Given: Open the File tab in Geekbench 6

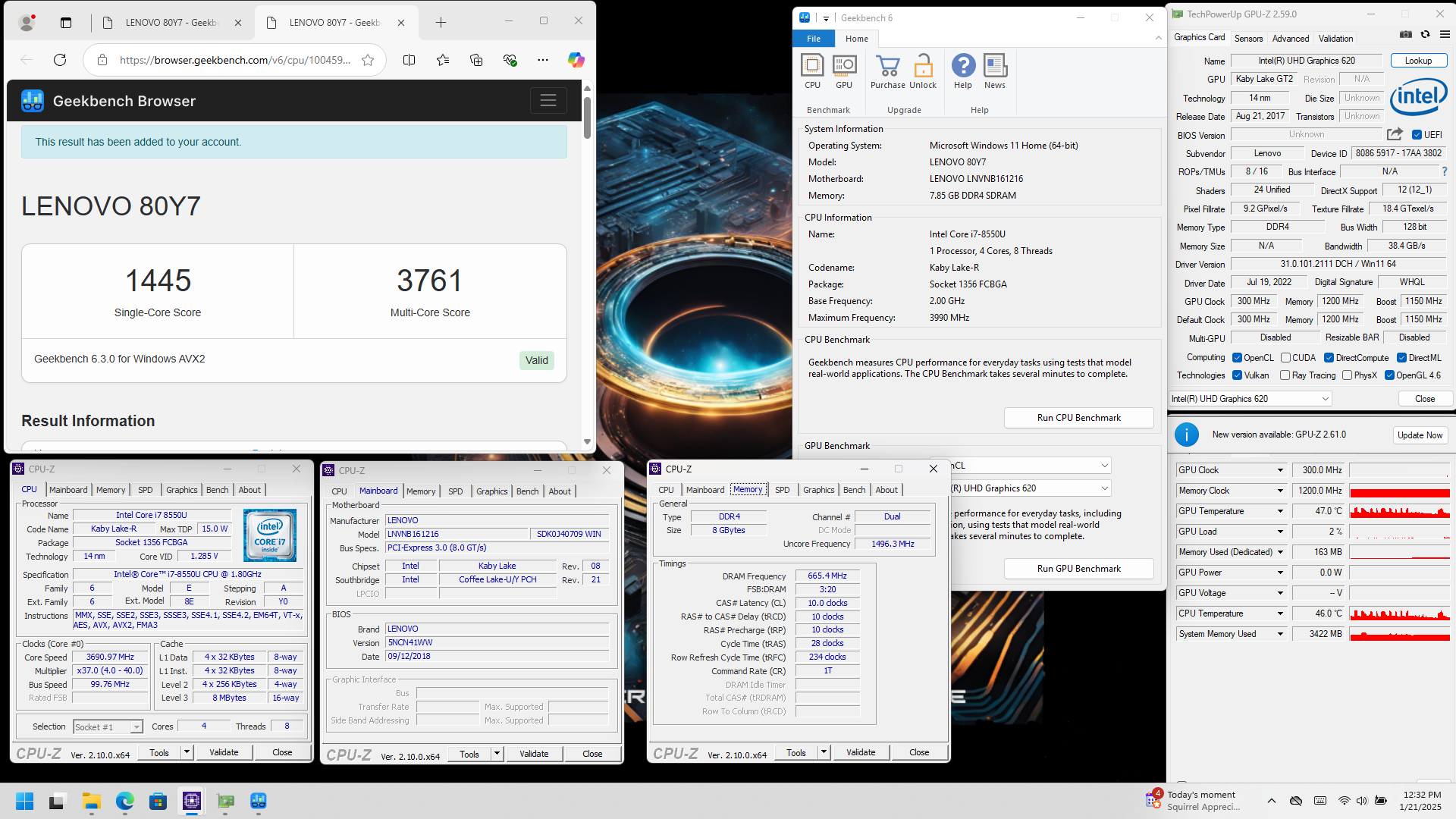Looking at the screenshot, I should click(x=814, y=39).
